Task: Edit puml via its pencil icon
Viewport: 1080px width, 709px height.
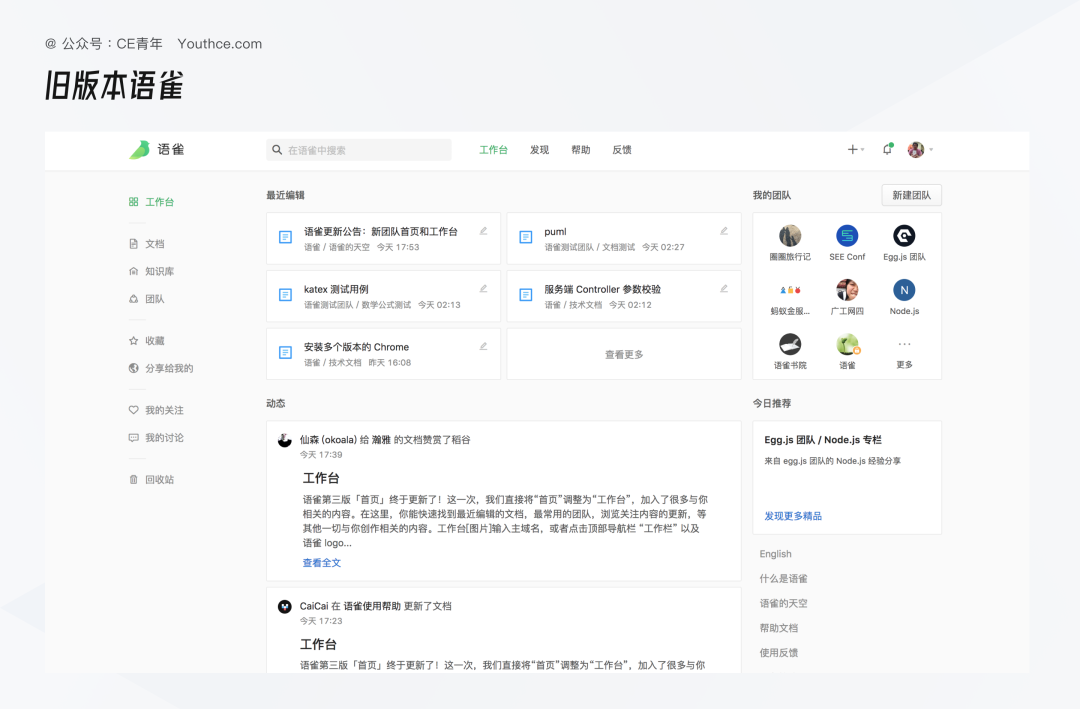Action: pos(724,231)
